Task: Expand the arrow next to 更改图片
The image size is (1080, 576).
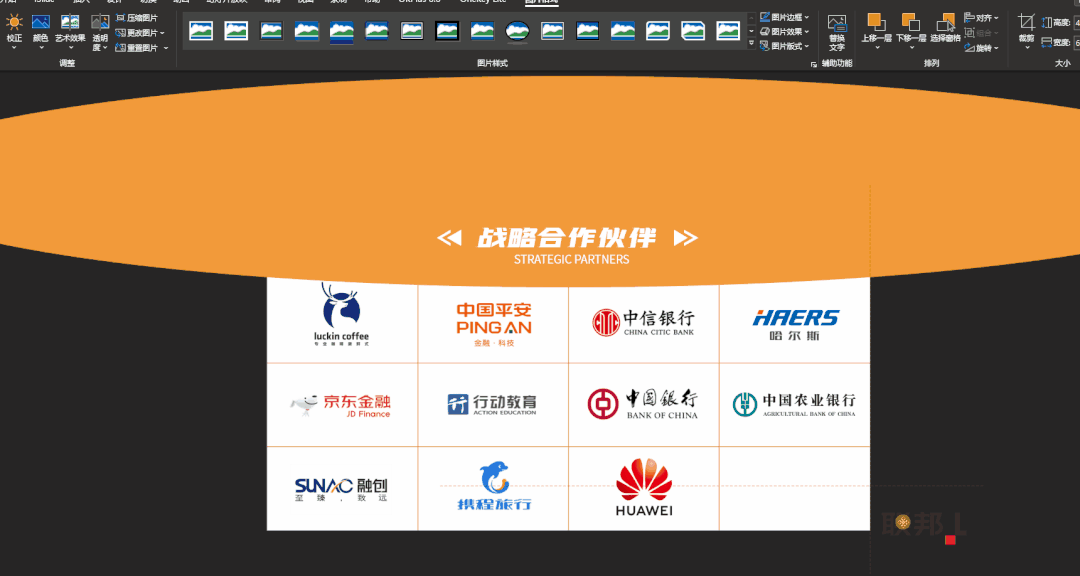Action: click(163, 33)
